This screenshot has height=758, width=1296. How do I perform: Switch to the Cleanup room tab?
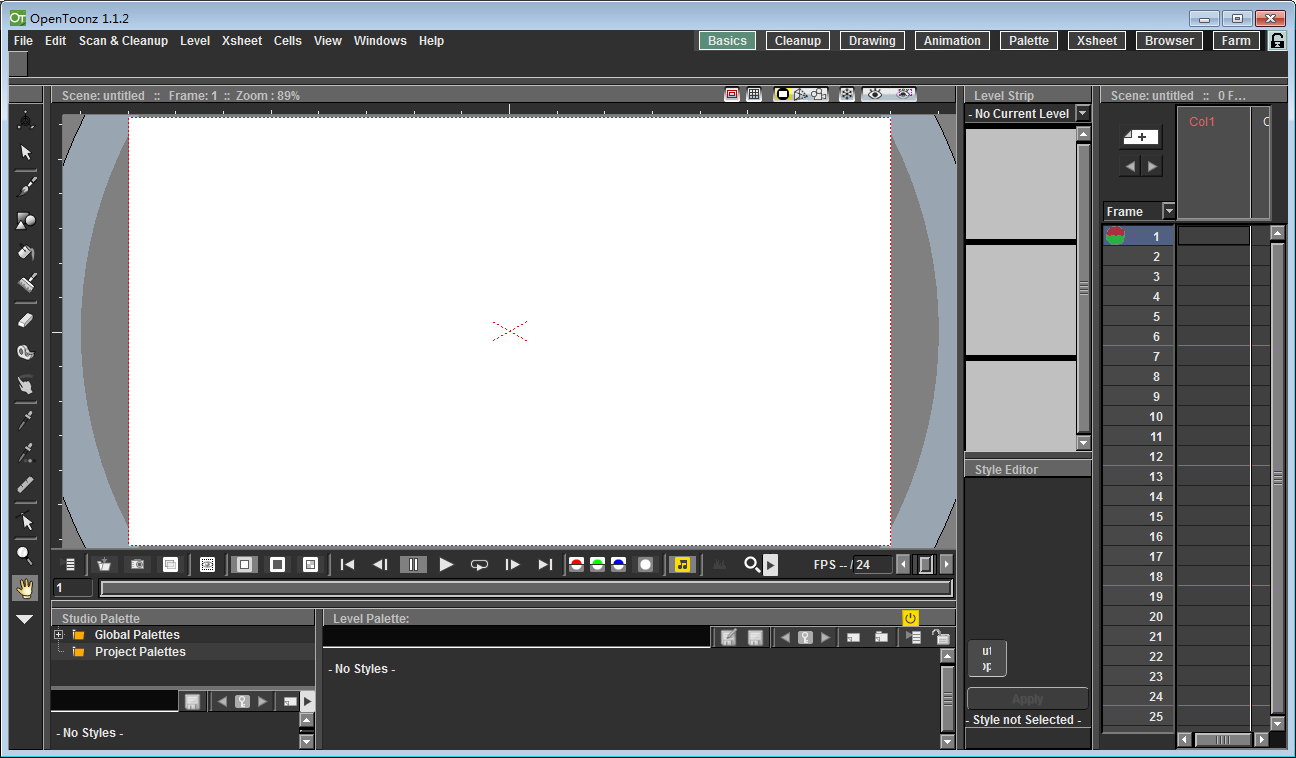798,41
